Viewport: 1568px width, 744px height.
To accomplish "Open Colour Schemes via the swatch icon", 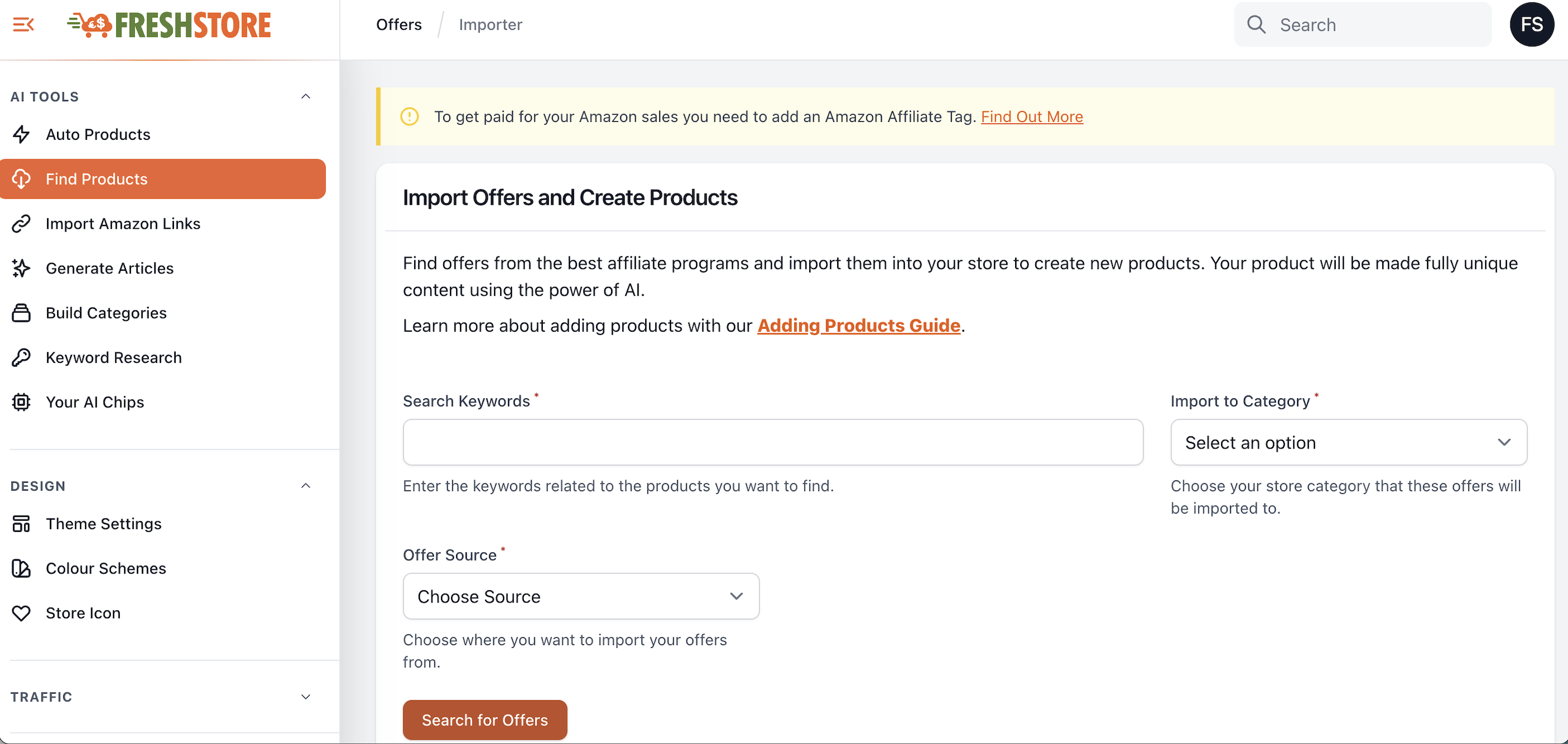I will pyautogui.click(x=21, y=568).
